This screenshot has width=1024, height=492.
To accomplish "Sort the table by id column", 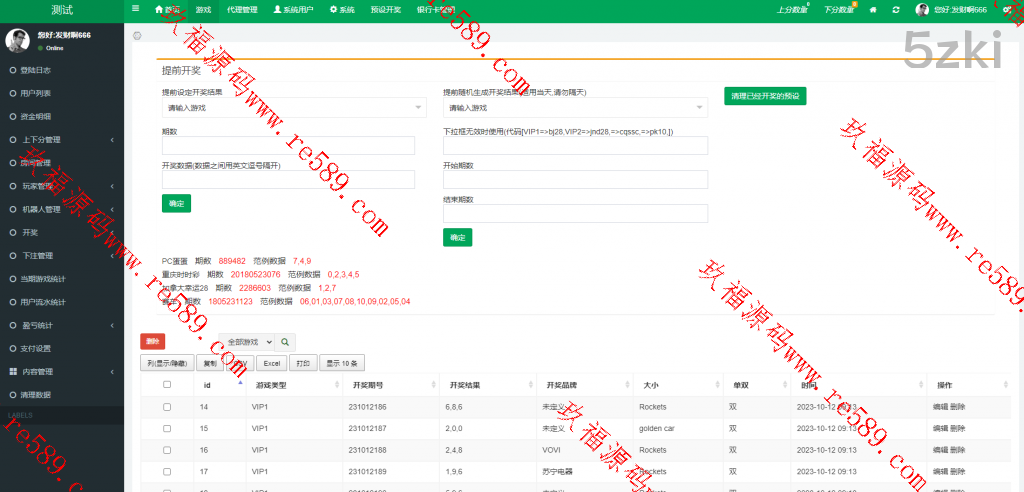I will click(207, 384).
